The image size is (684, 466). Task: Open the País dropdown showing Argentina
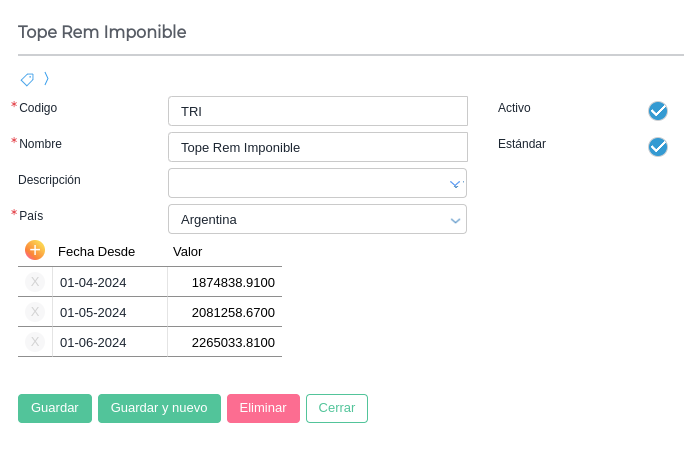tap(455, 220)
